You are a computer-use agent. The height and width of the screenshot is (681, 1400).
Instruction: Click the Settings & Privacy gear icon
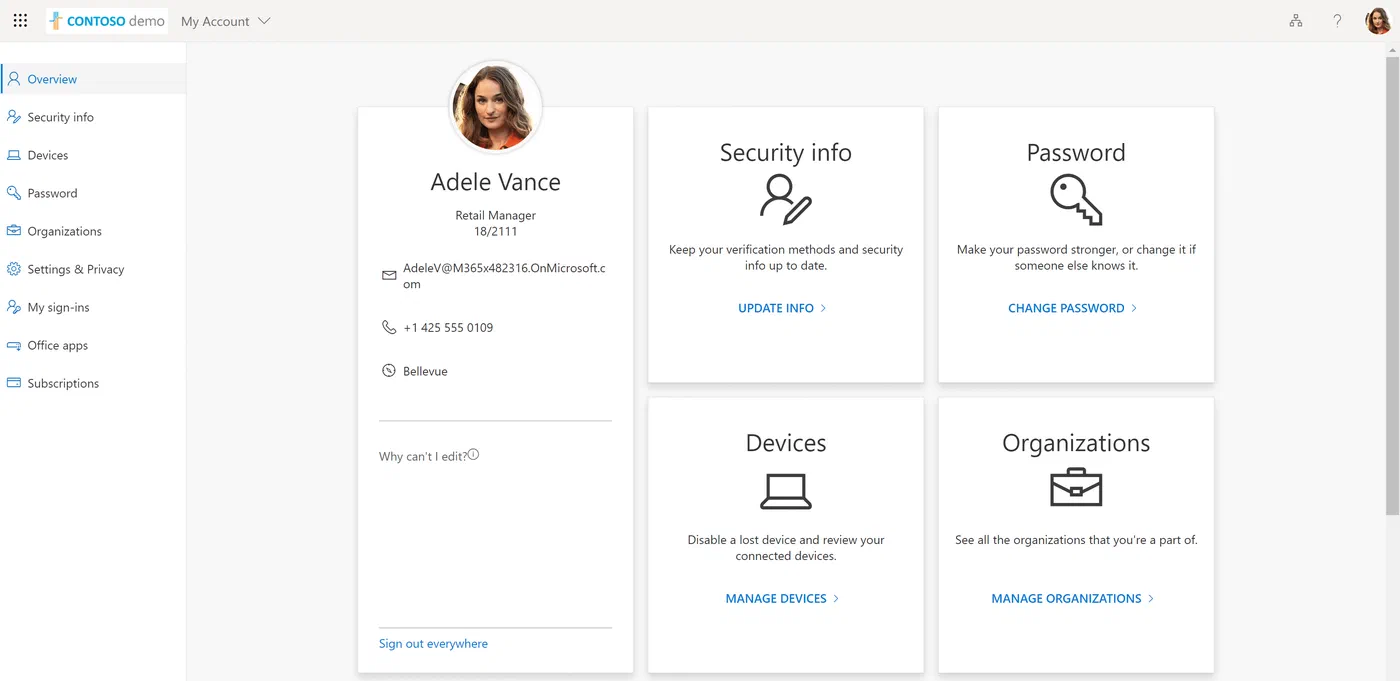click(14, 269)
